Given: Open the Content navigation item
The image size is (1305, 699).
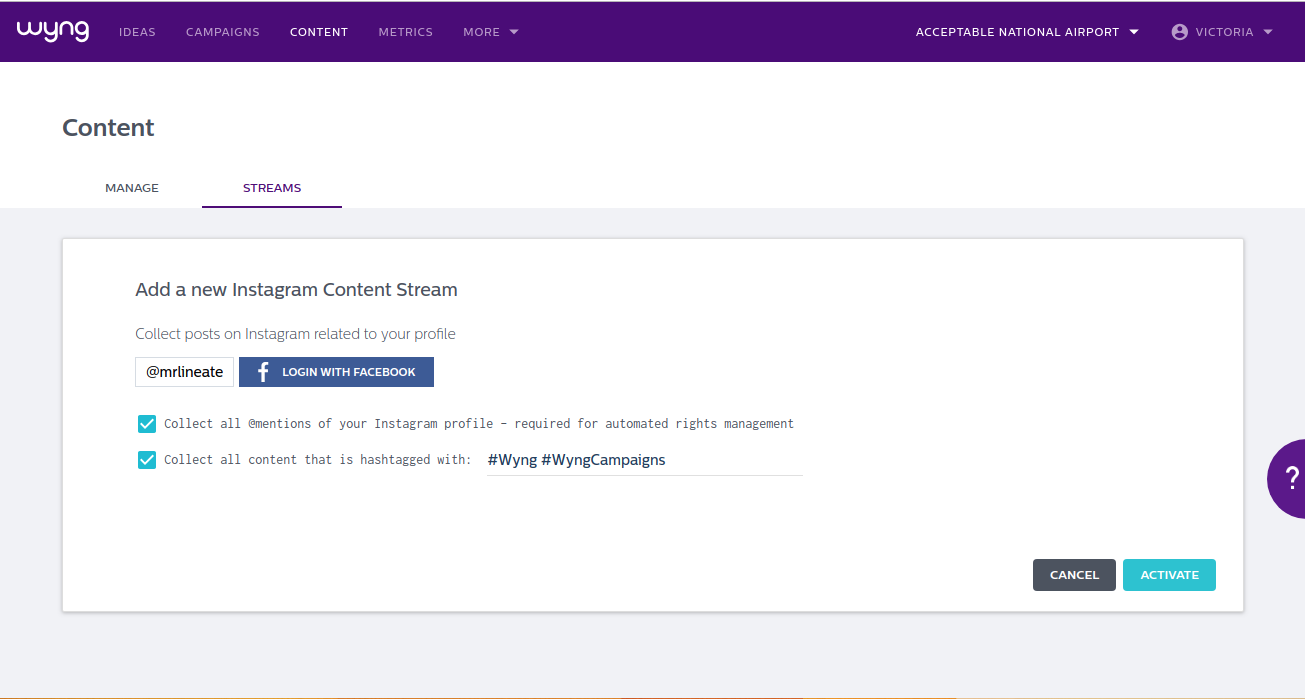Looking at the screenshot, I should [x=319, y=32].
